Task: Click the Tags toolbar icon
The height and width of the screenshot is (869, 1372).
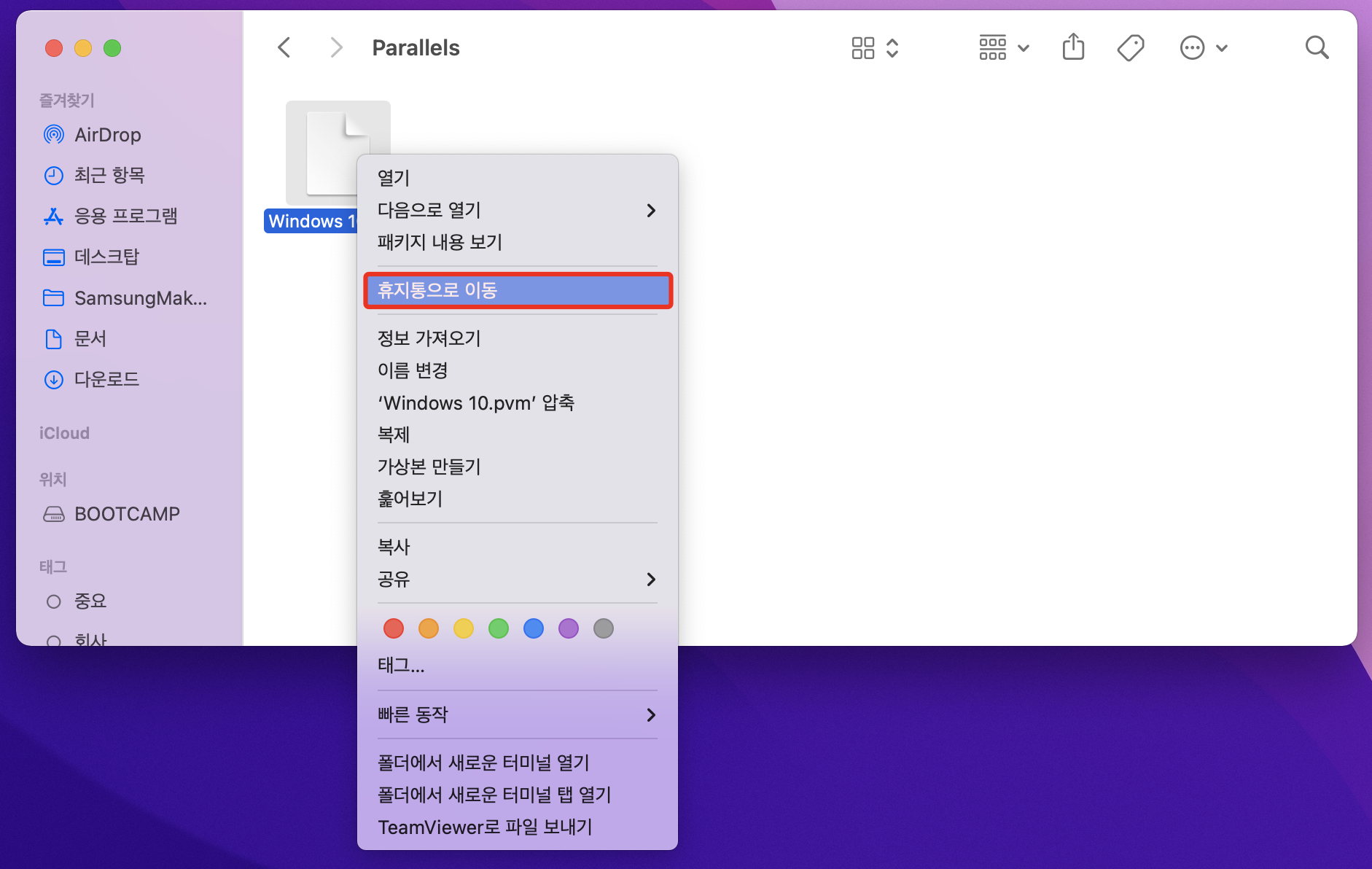Action: [x=1131, y=48]
